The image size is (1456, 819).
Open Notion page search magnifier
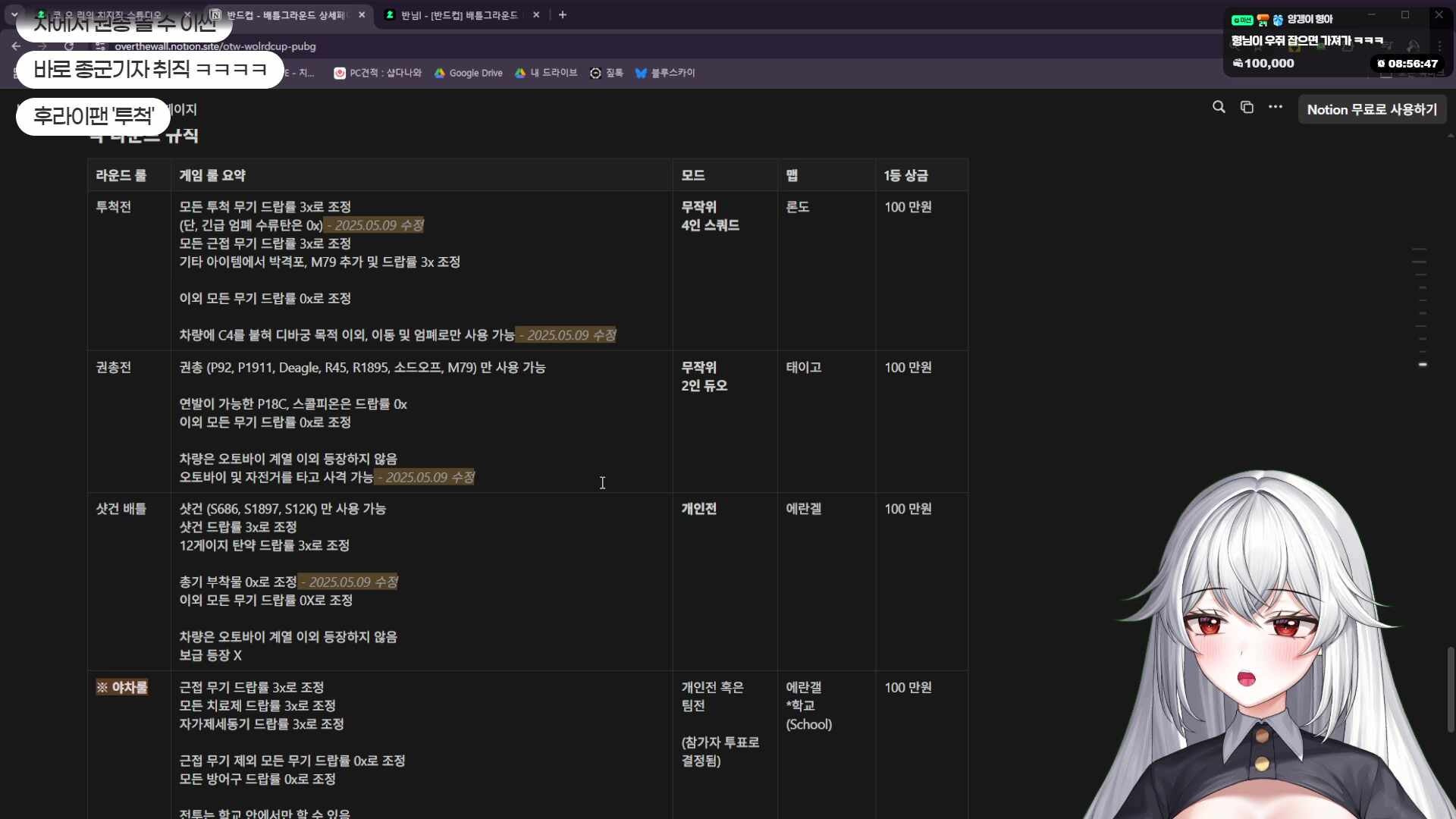coord(1219,108)
